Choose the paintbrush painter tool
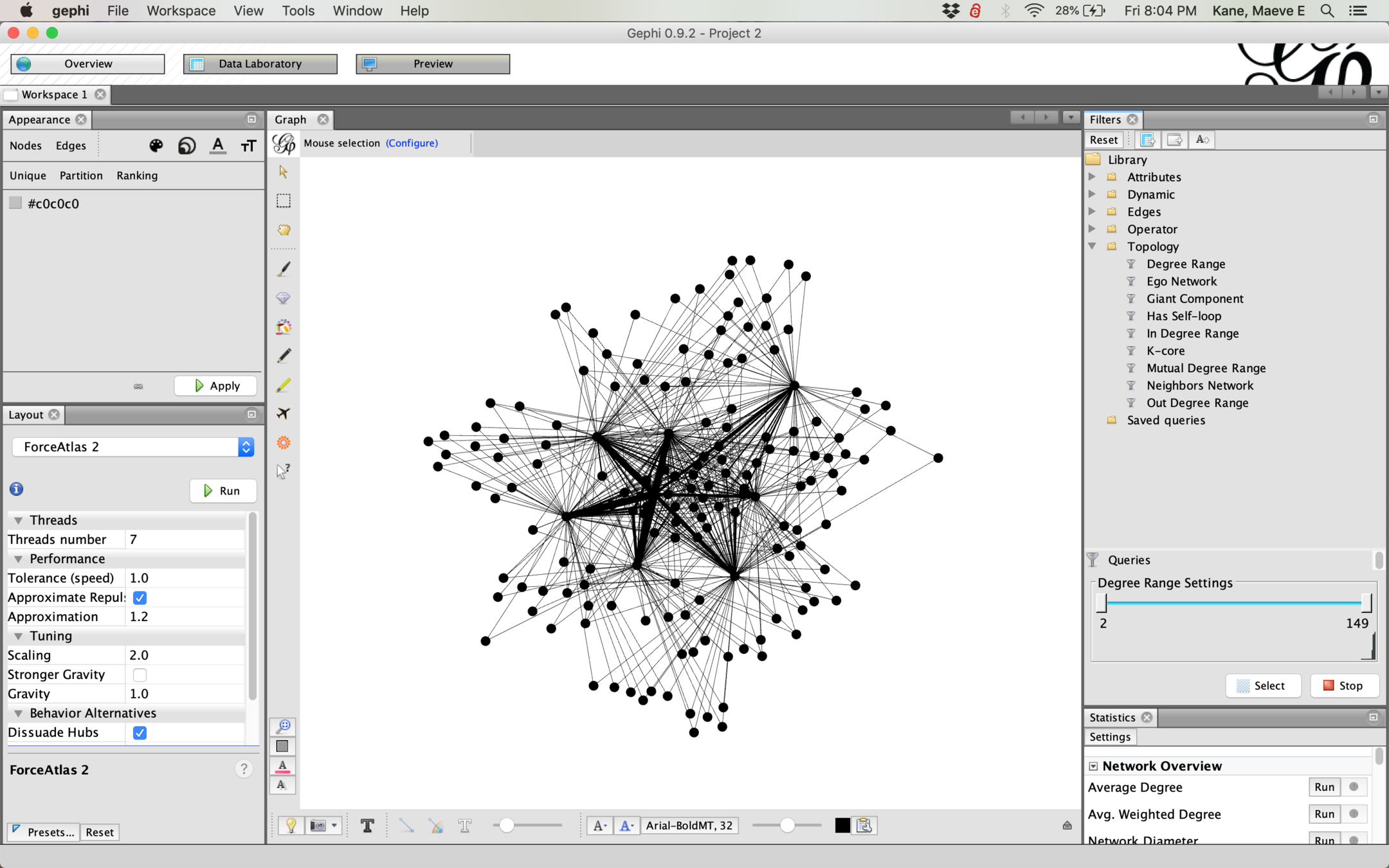Image resolution: width=1389 pixels, height=868 pixels. pos(284,269)
